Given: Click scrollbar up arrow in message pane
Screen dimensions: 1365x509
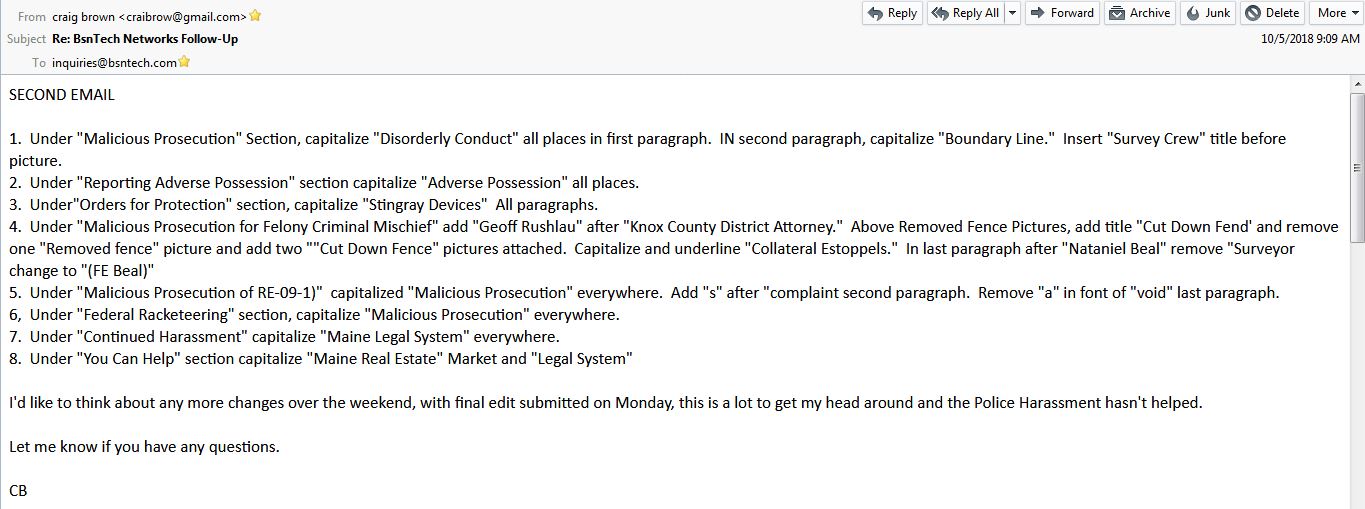Looking at the screenshot, I should 1357,85.
